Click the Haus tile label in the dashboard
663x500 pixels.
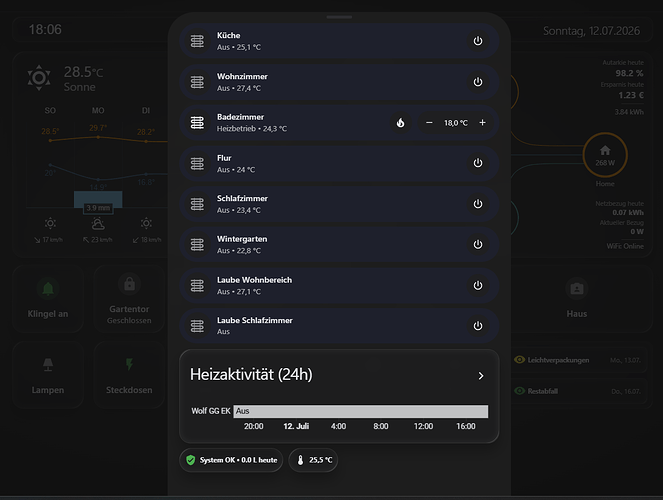pos(577,314)
